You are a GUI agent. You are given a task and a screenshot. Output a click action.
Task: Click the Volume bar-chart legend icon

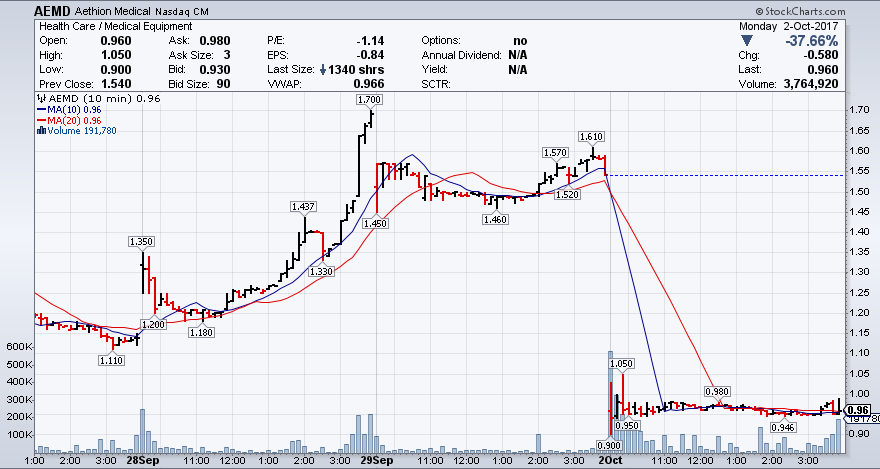click(40, 129)
